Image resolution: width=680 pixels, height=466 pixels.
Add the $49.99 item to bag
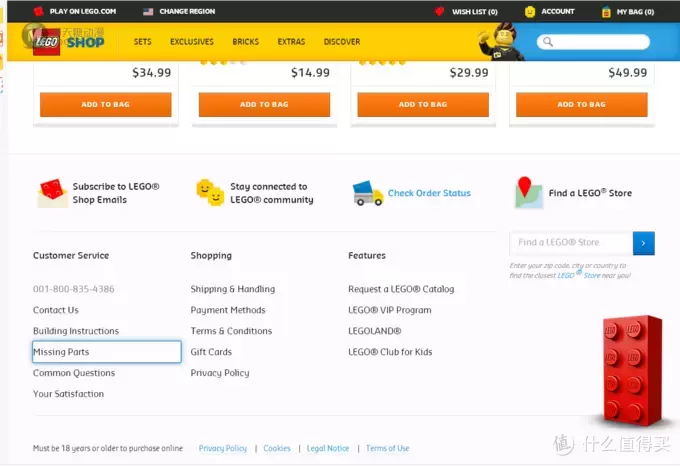(582, 104)
